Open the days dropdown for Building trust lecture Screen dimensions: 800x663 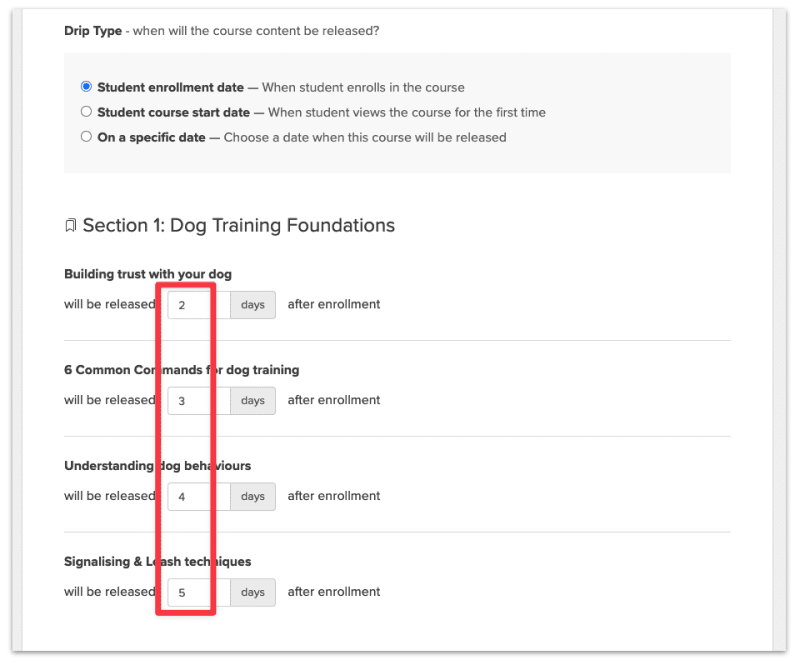252,305
